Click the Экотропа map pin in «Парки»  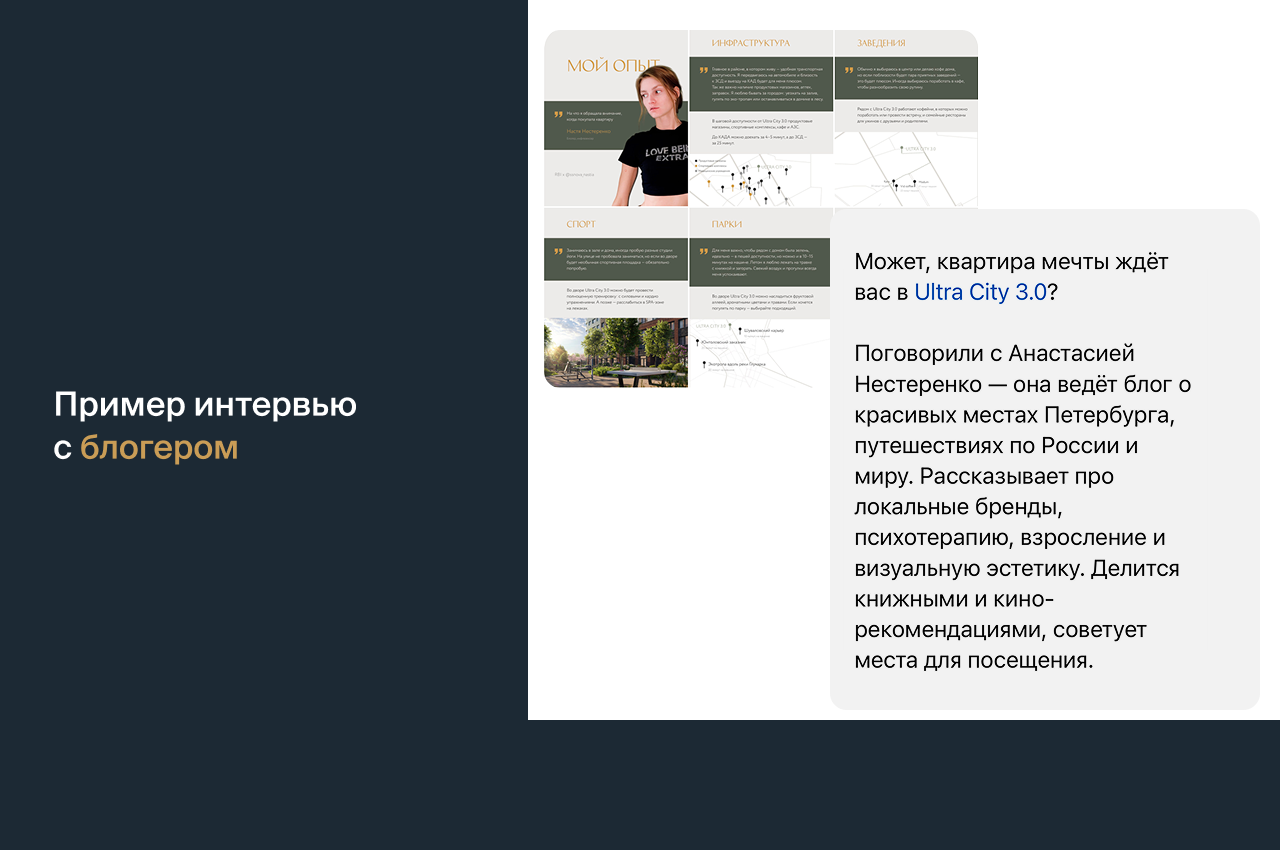click(x=703, y=365)
